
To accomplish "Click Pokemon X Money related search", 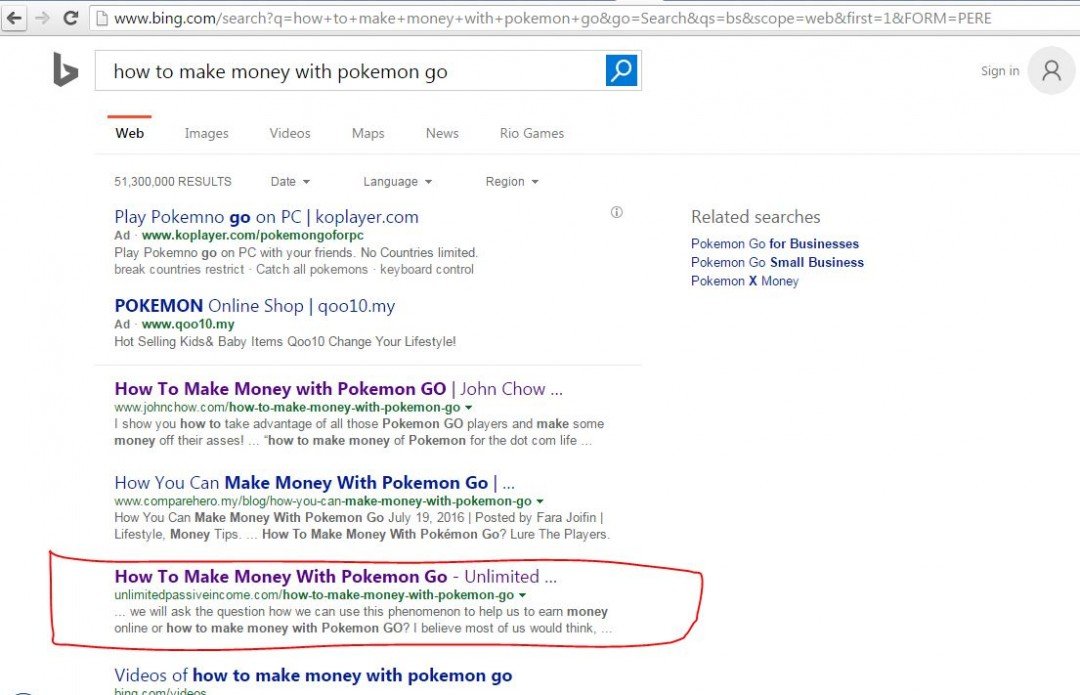I will [745, 281].
